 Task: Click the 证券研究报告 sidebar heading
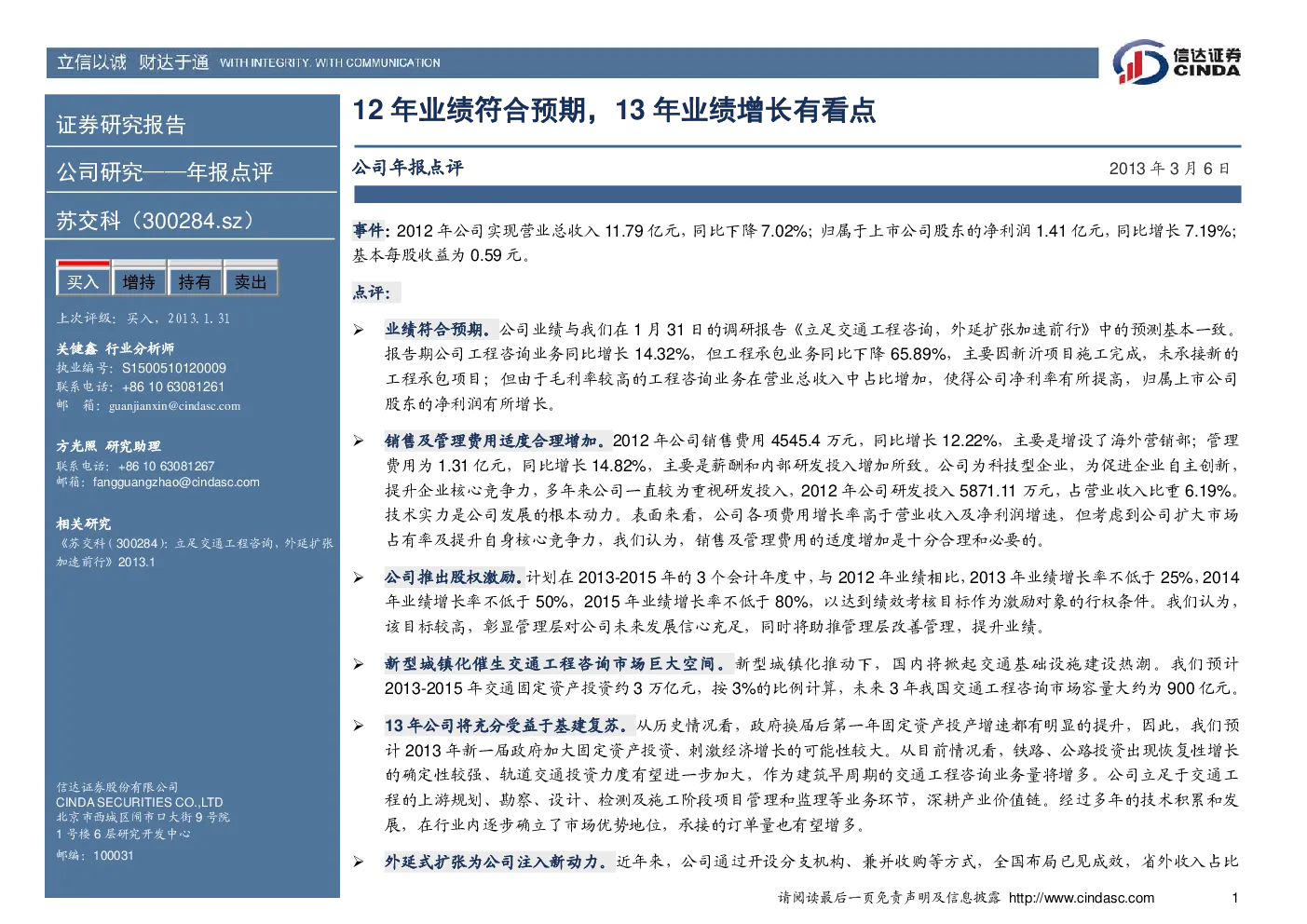[x=121, y=125]
